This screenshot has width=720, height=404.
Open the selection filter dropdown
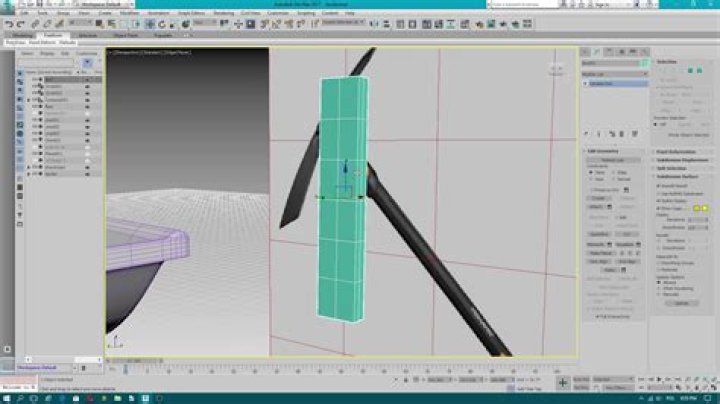click(80, 23)
